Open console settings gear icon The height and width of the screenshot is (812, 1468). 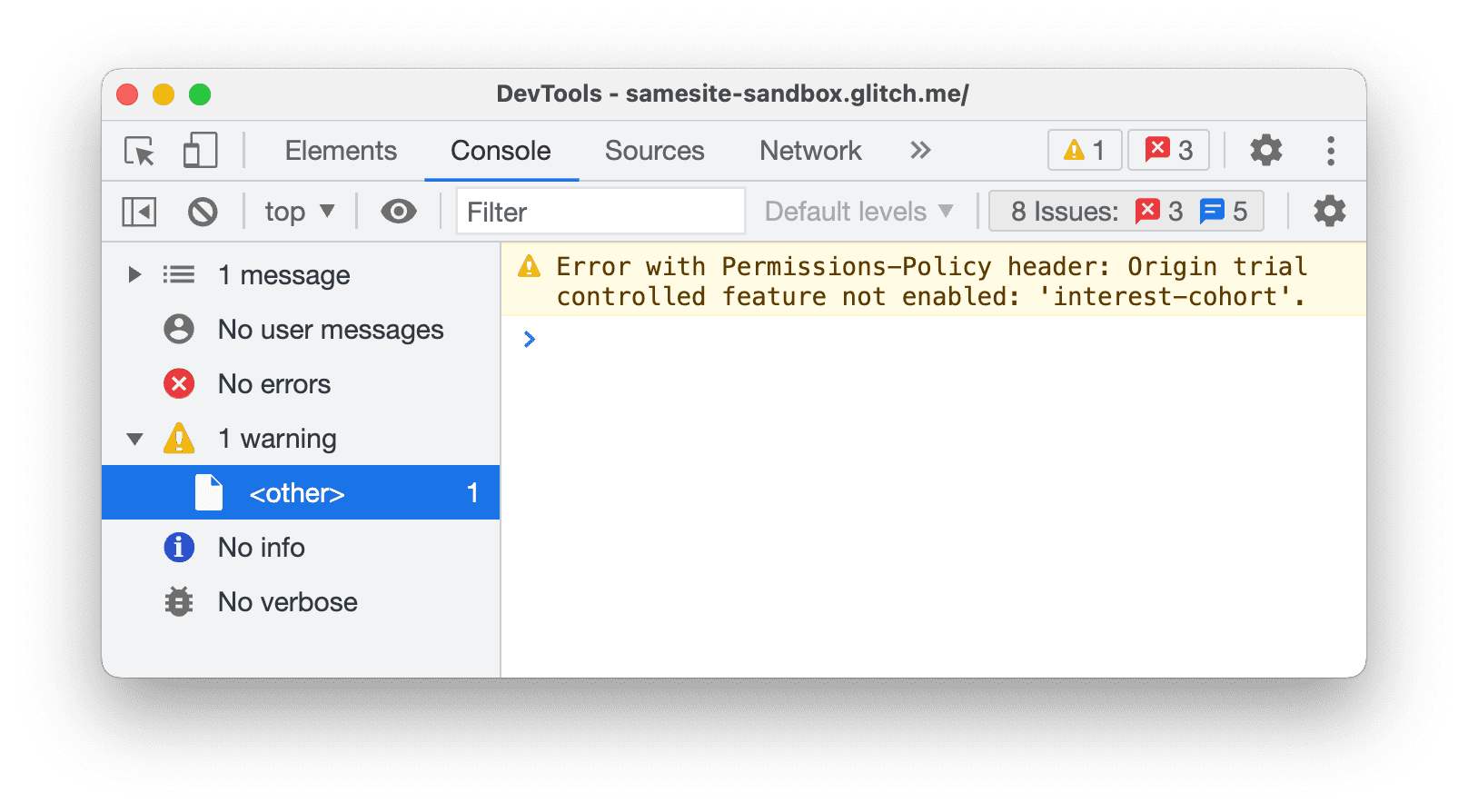pyautogui.click(x=1329, y=212)
